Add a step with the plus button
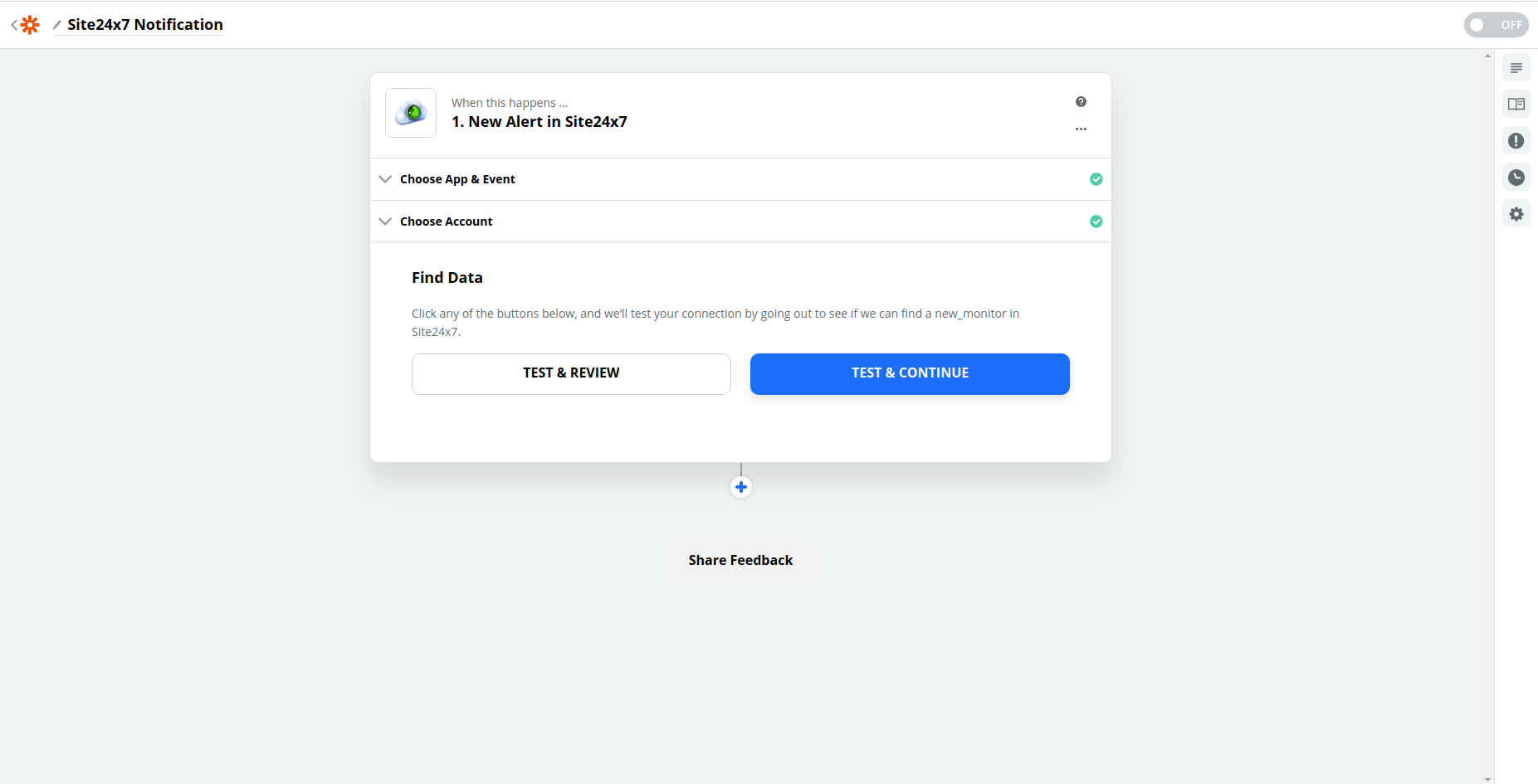 coord(741,487)
